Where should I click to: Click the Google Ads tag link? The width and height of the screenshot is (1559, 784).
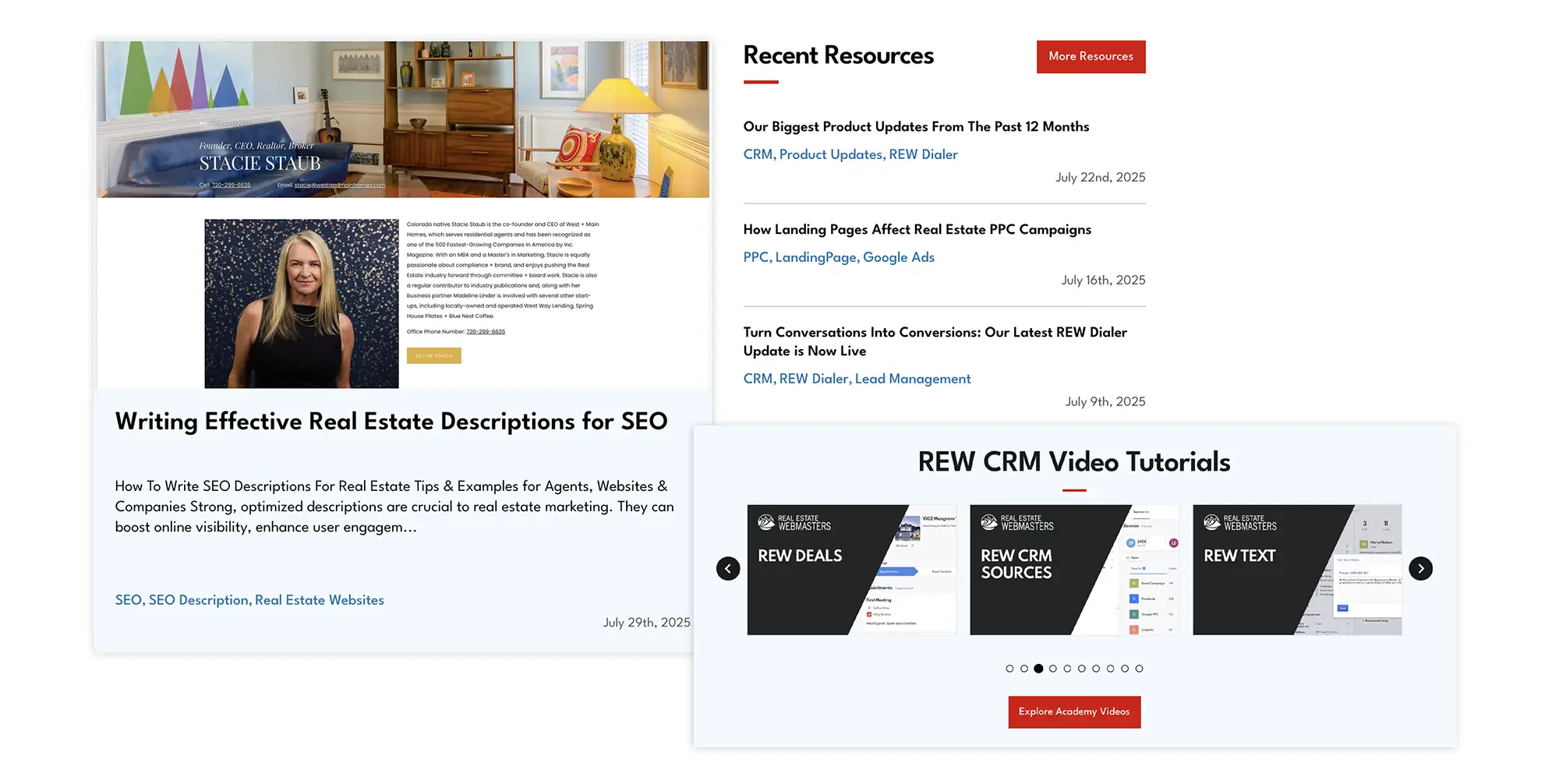pos(899,257)
